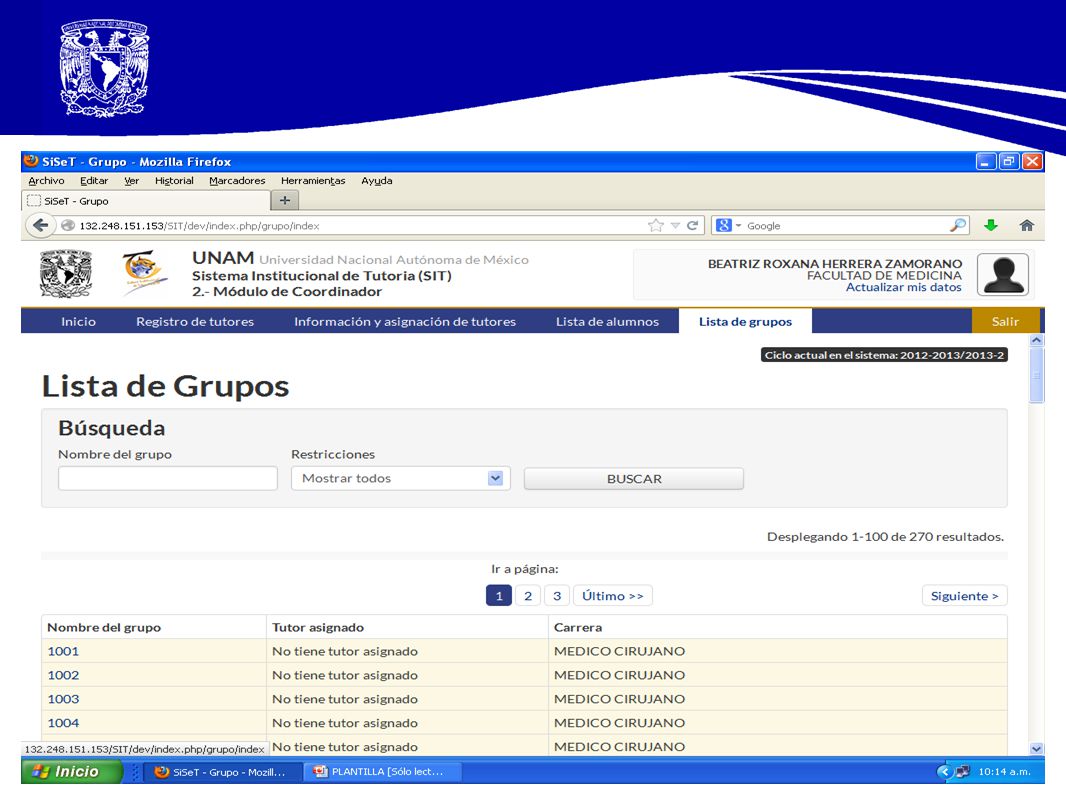1066x800 pixels.
Task: Click the tutoring system logo beside UNAM shield
Action: click(x=144, y=273)
